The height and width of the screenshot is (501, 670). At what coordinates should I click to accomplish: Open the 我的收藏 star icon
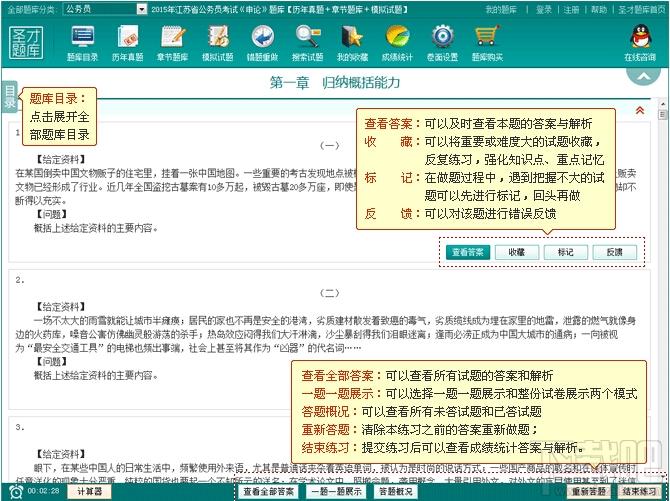pos(353,43)
